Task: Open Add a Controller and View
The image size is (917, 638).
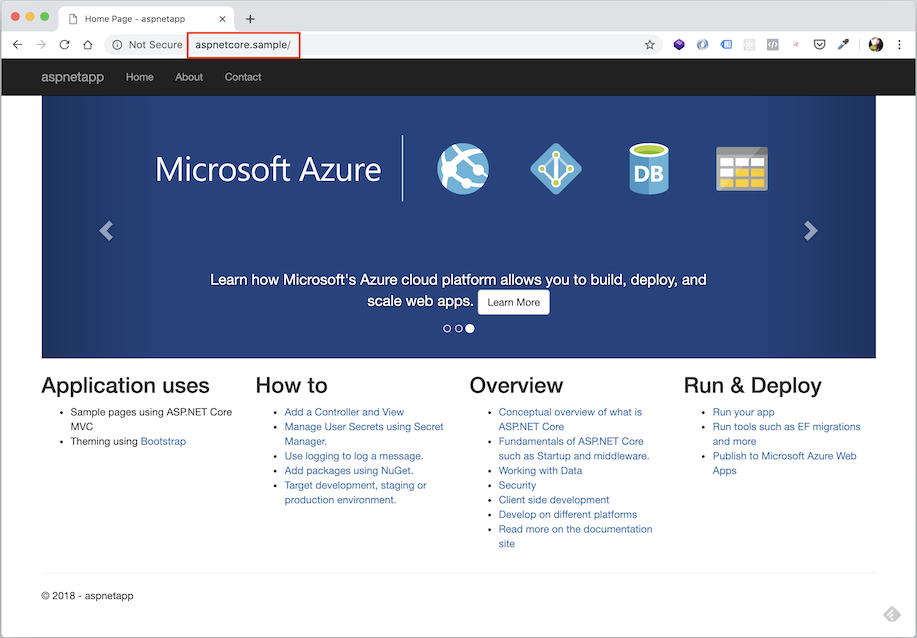Action: (344, 412)
